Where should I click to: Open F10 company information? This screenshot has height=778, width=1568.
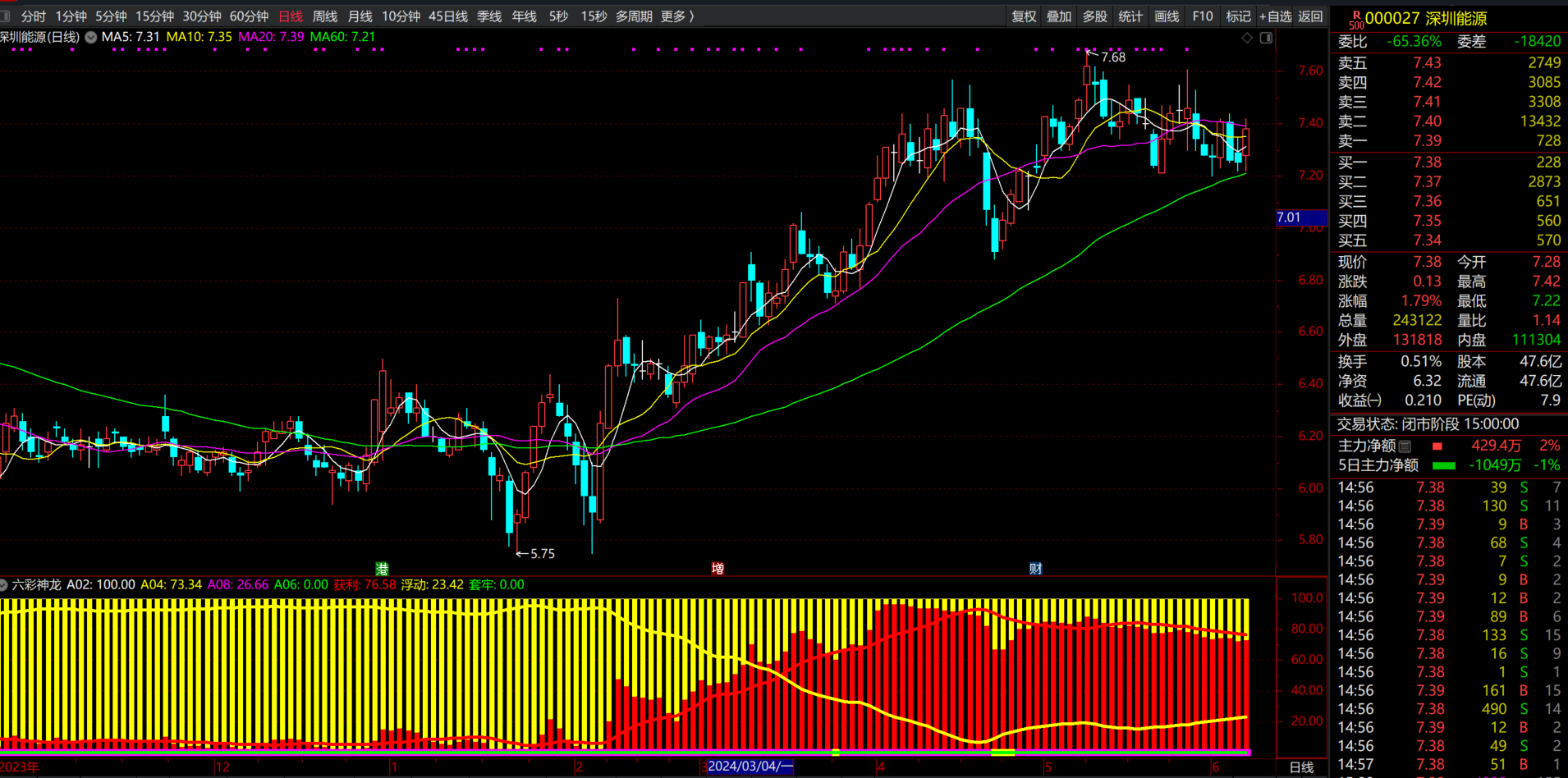pos(1203,16)
